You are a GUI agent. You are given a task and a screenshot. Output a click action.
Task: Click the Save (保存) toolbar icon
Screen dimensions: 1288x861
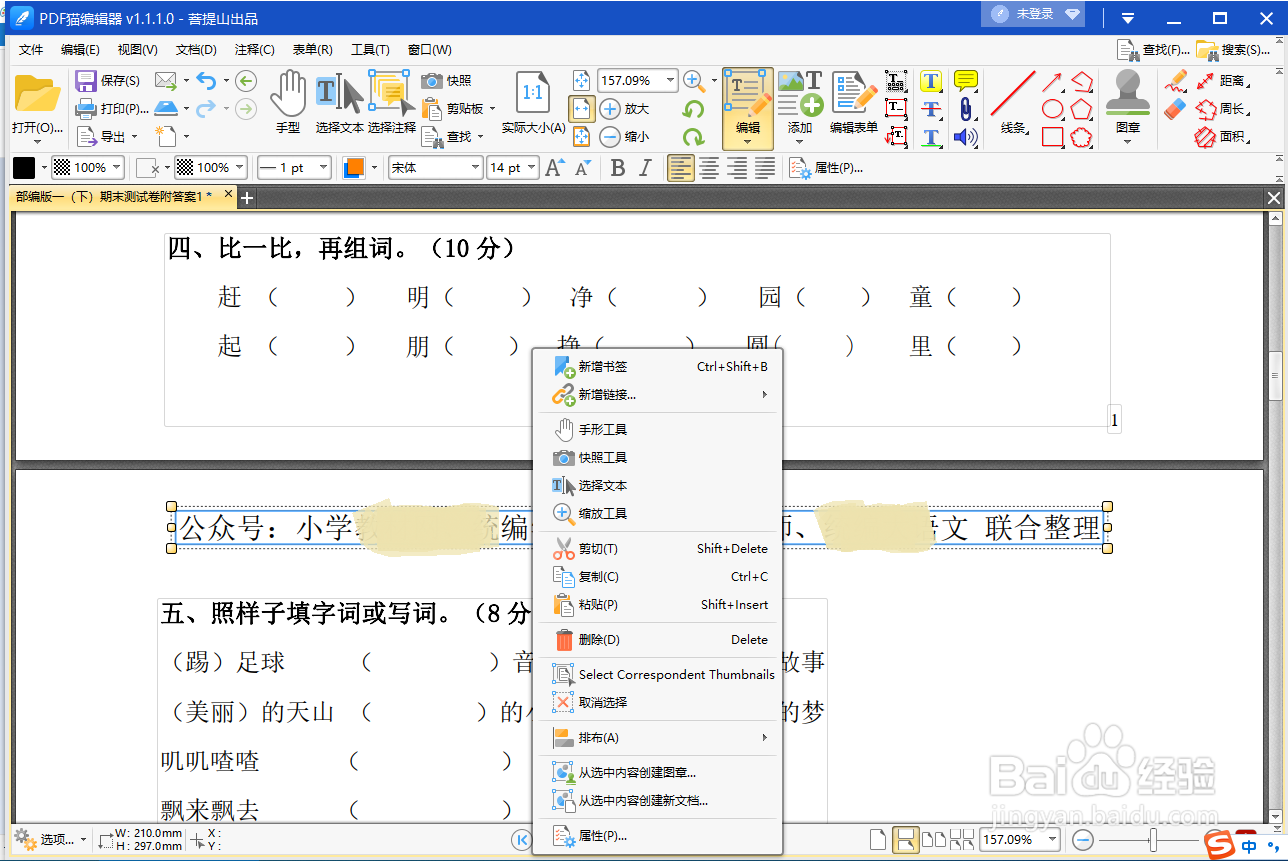click(86, 81)
